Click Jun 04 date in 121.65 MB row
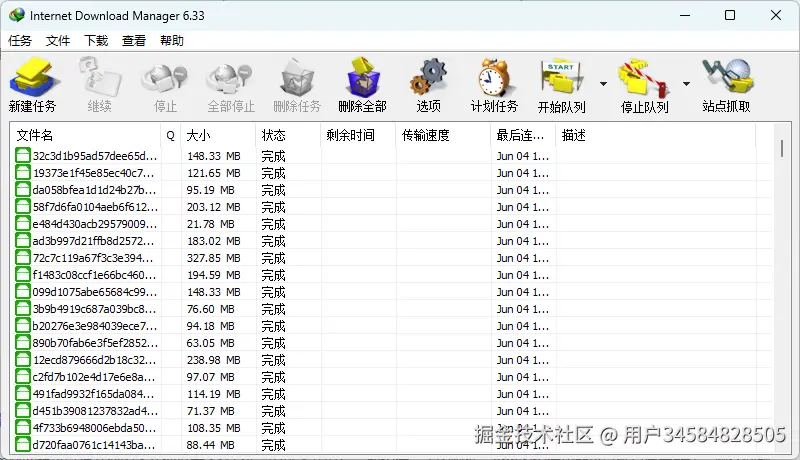This screenshot has height=460, width=800. pos(522,173)
